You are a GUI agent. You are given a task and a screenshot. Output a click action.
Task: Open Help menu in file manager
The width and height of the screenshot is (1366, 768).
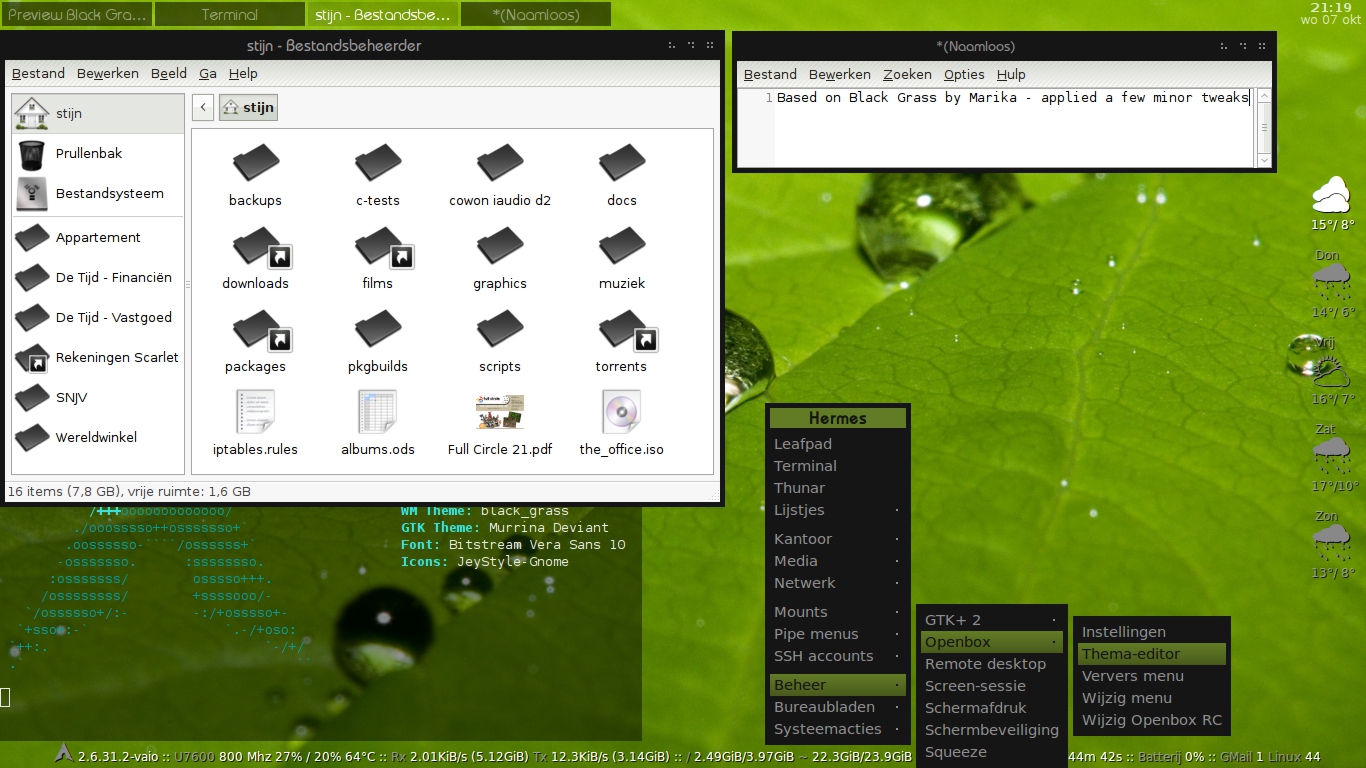[243, 74]
